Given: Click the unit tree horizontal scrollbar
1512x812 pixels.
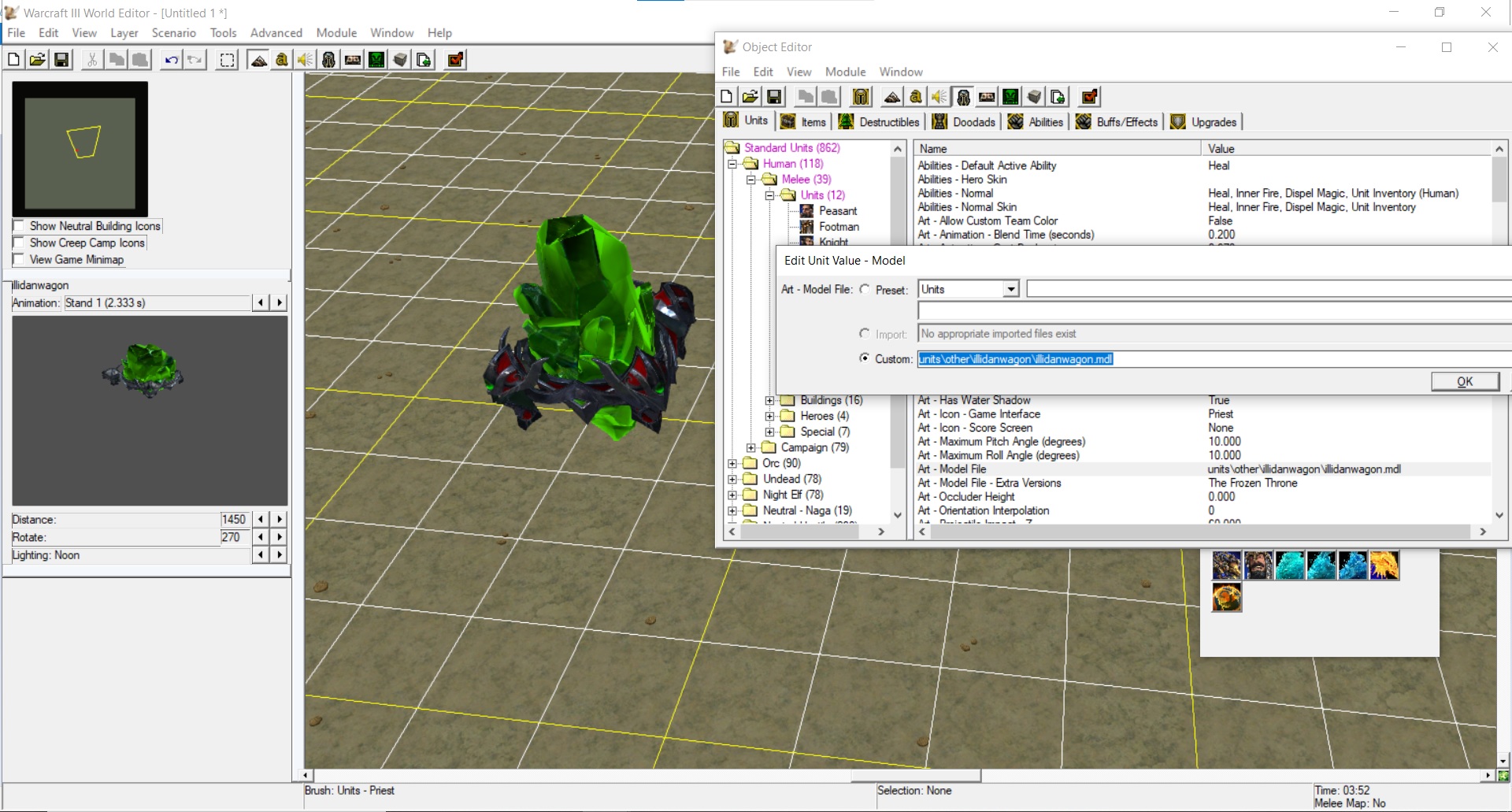Looking at the screenshot, I should pos(806,532).
